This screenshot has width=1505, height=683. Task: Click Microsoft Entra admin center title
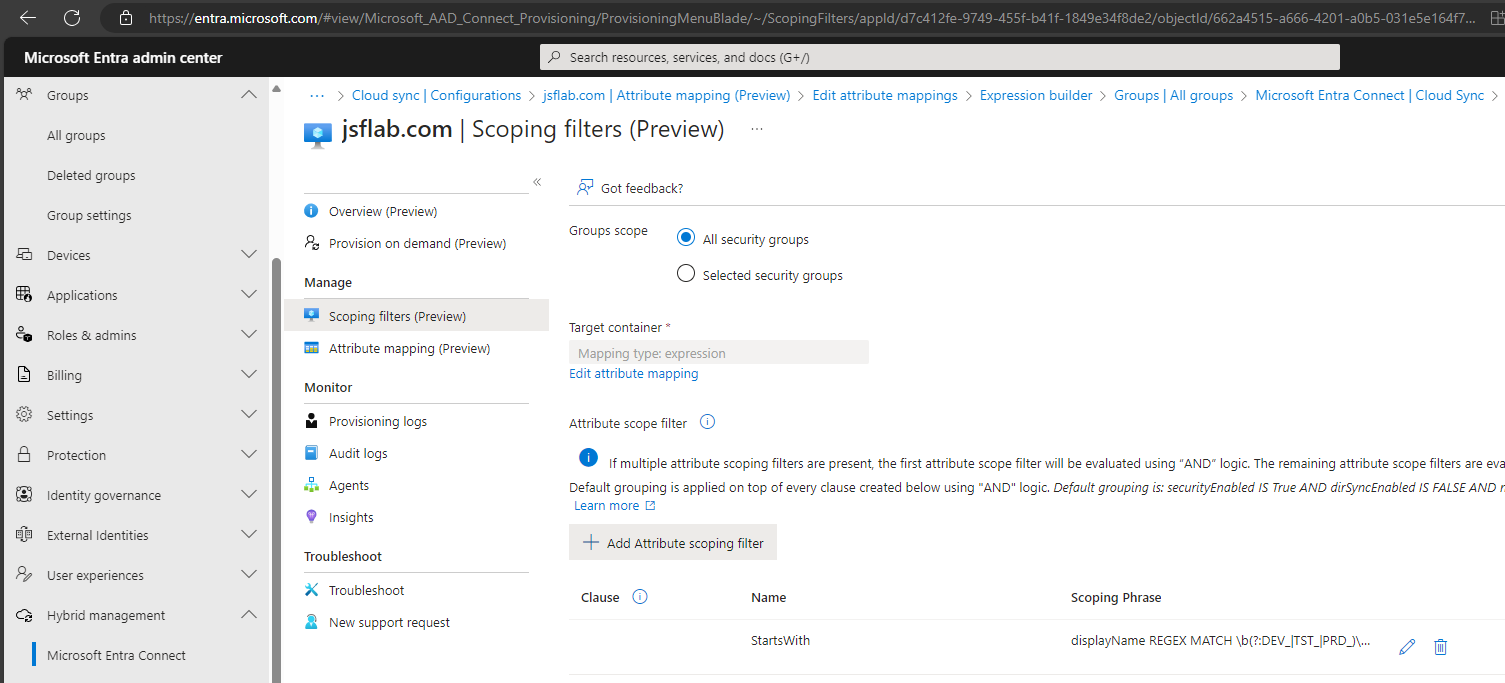[x=123, y=58]
